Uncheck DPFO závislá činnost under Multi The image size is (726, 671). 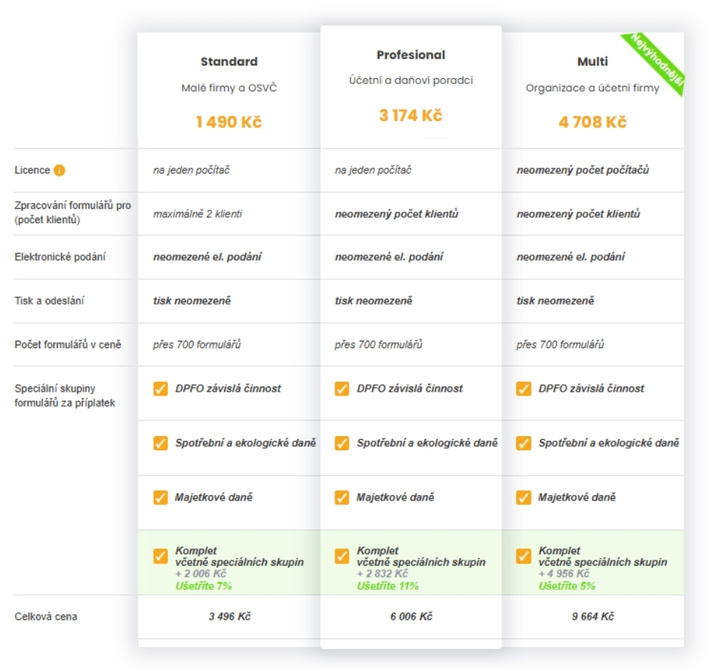[x=524, y=388]
